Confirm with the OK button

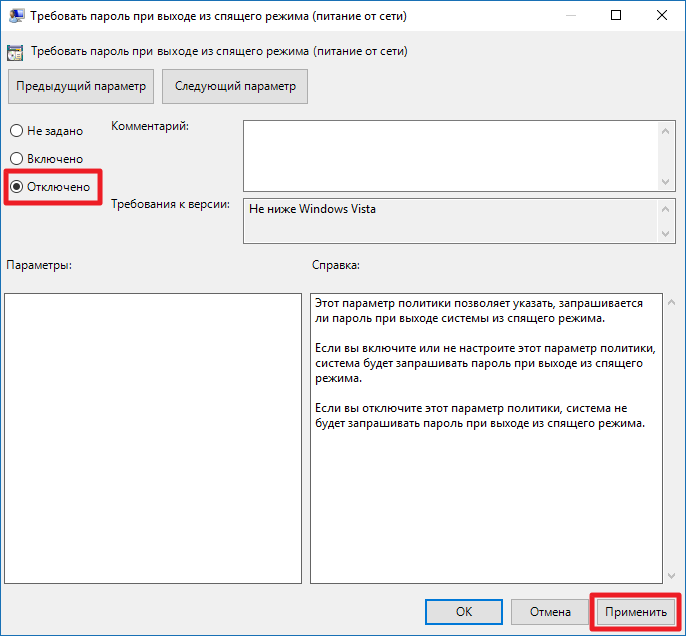point(464,612)
